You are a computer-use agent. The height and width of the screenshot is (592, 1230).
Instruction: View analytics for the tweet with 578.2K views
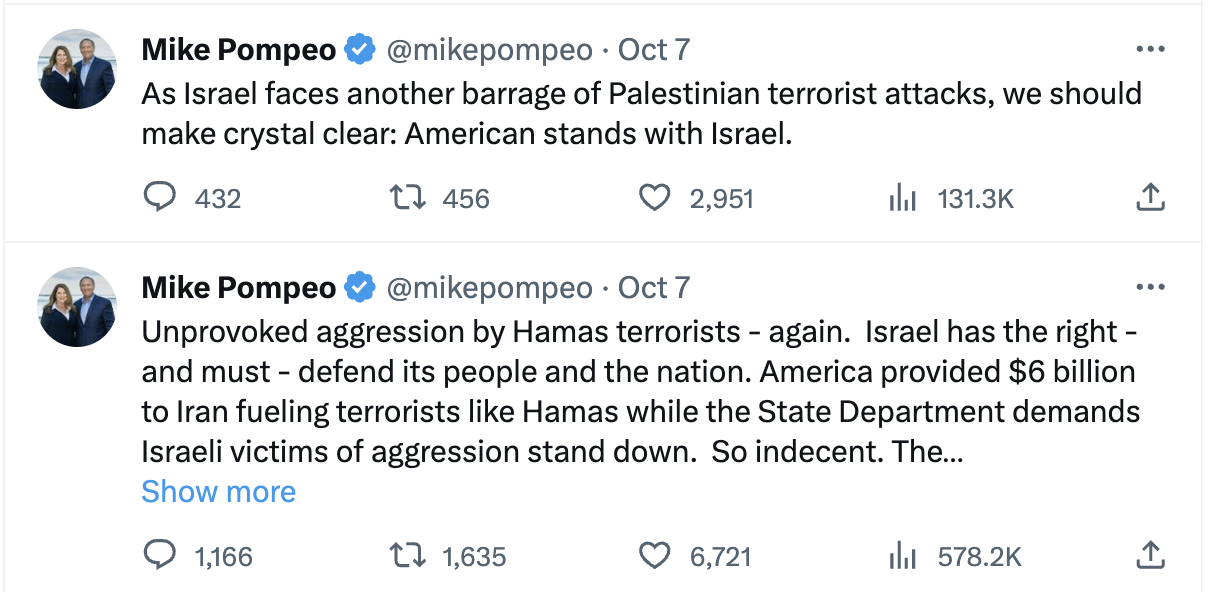click(902, 555)
